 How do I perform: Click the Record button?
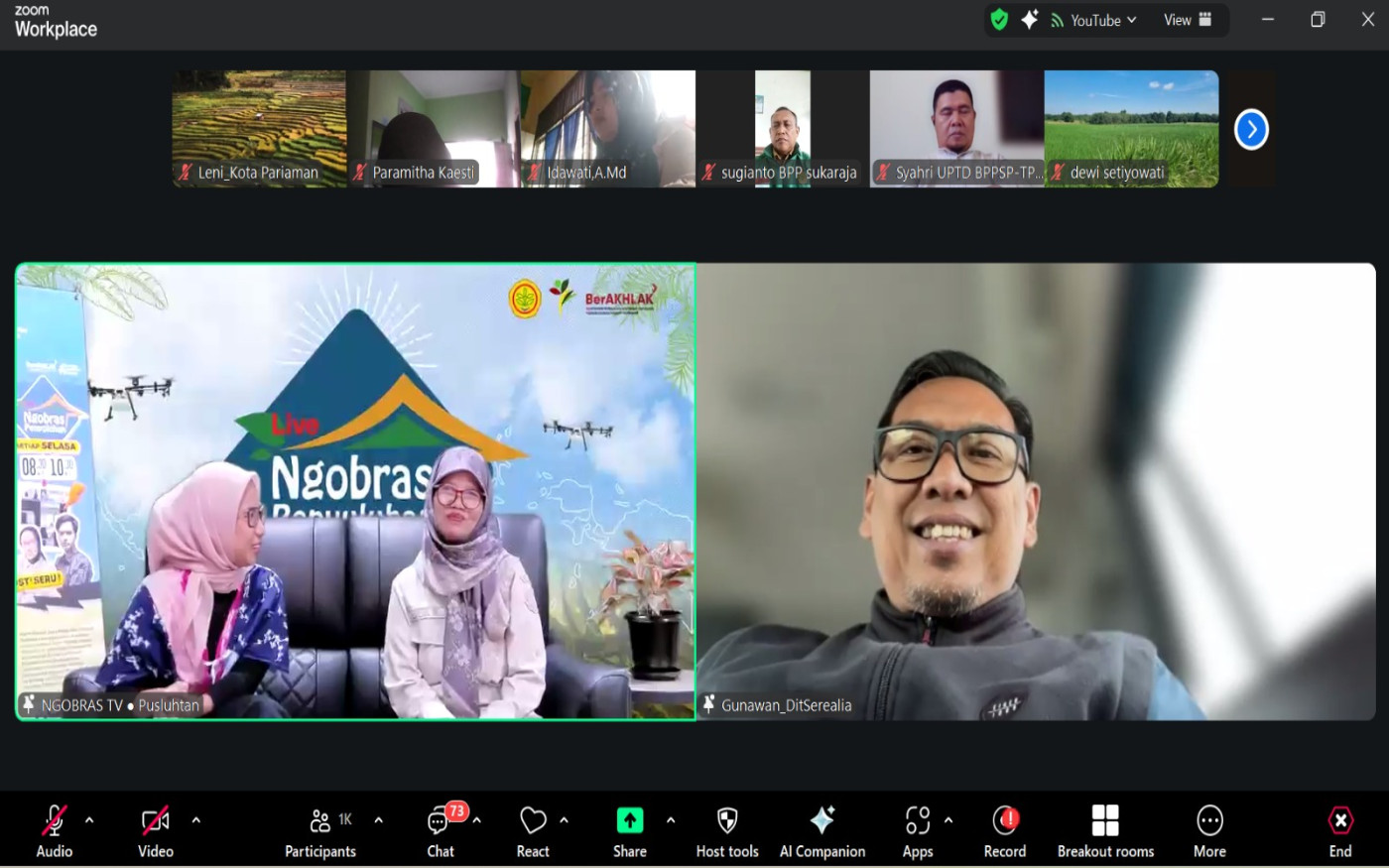point(1005,829)
